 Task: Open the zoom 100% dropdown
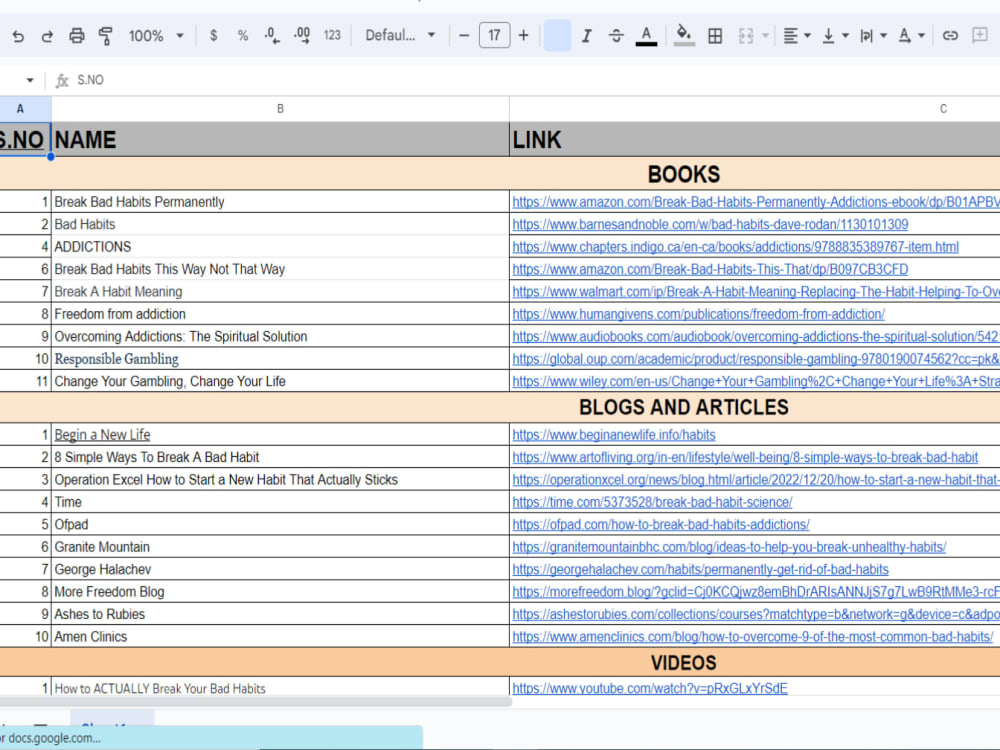click(x=156, y=36)
